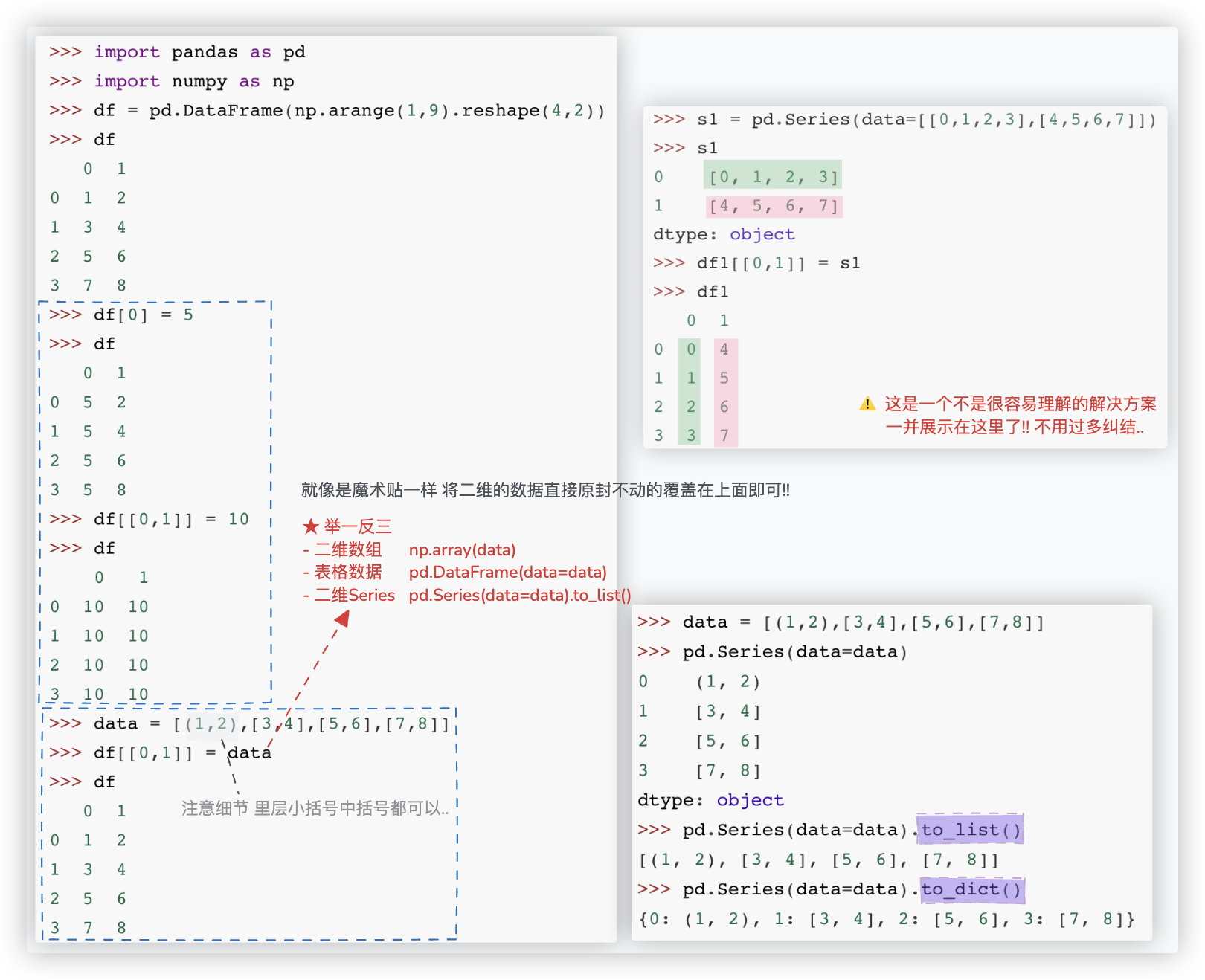Click the yellow warning triangle icon
The image size is (1205, 980).
867,404
